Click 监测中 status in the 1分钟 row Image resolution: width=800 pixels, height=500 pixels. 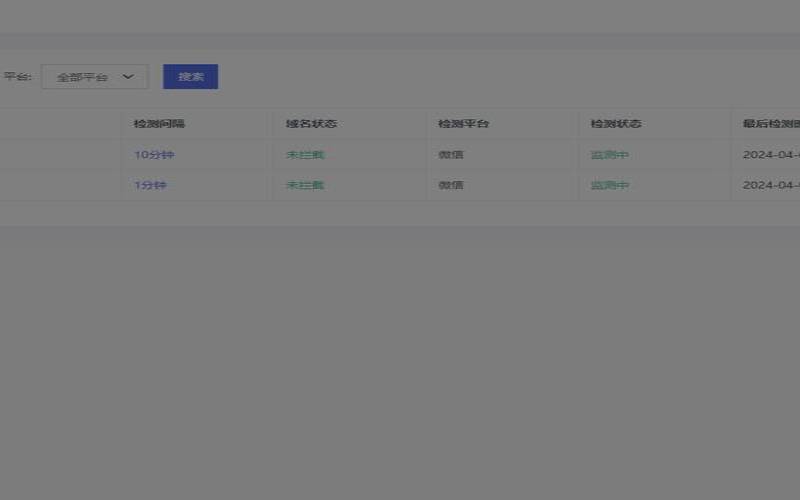click(x=609, y=185)
